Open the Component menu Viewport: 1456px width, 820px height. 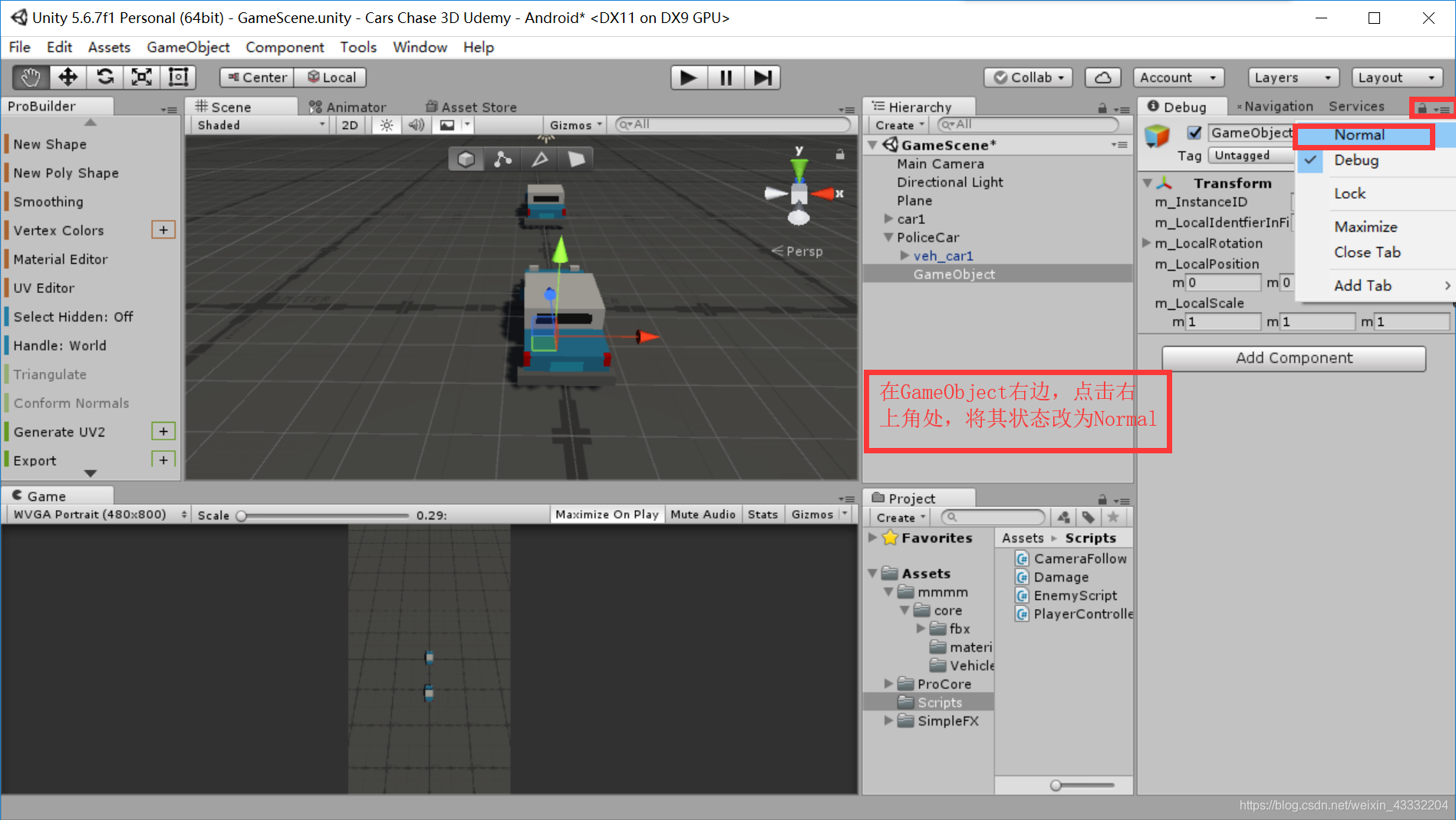(x=285, y=48)
